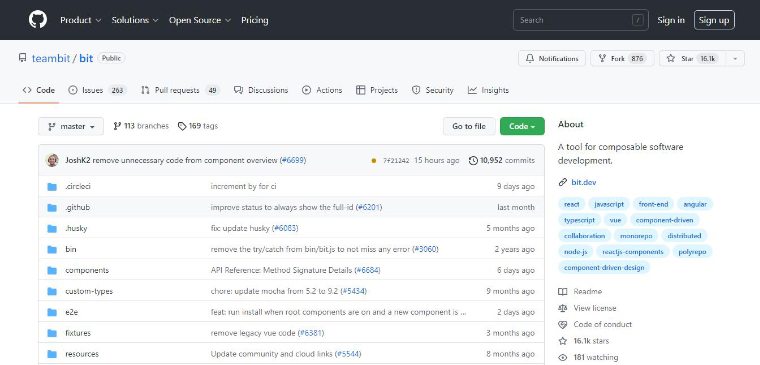Image resolution: width=760 pixels, height=365 pixels.
Task: Switch to the Security tab
Action: click(x=432, y=90)
